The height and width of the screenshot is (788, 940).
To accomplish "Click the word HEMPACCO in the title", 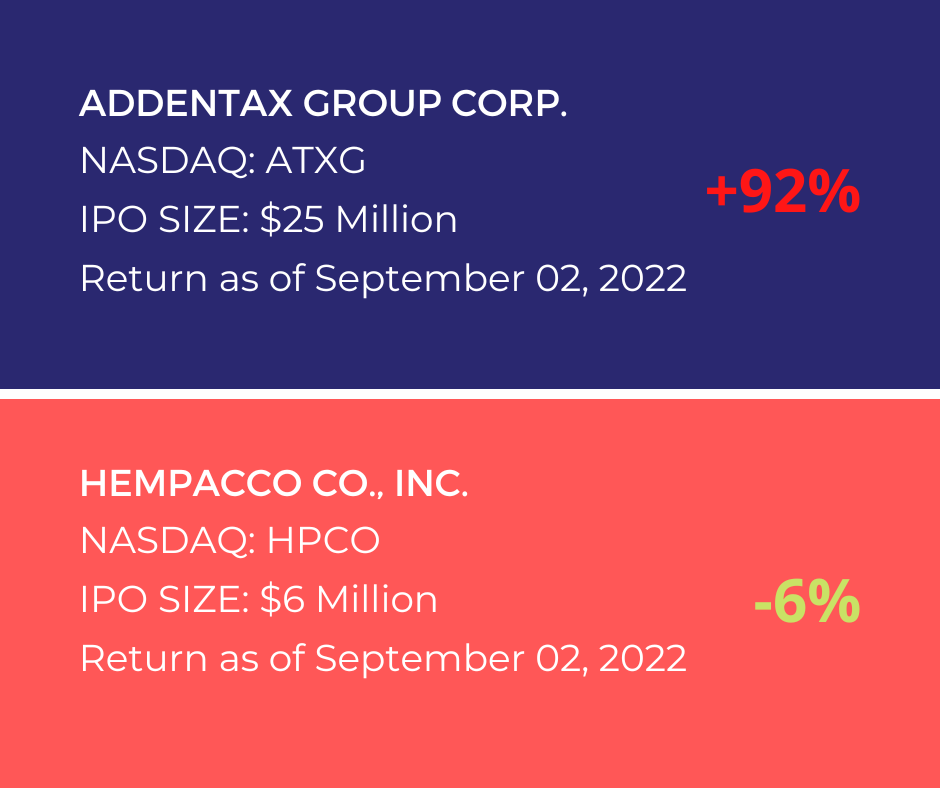I will (x=191, y=483).
